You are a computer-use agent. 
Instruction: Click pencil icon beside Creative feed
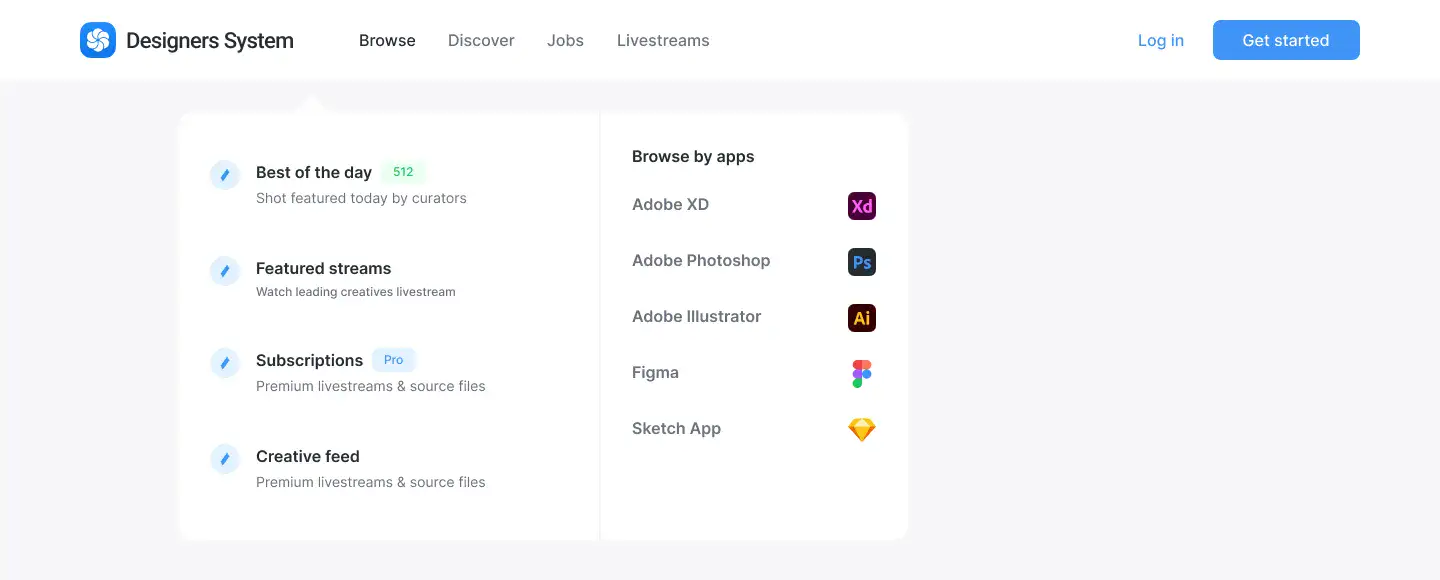(x=225, y=458)
